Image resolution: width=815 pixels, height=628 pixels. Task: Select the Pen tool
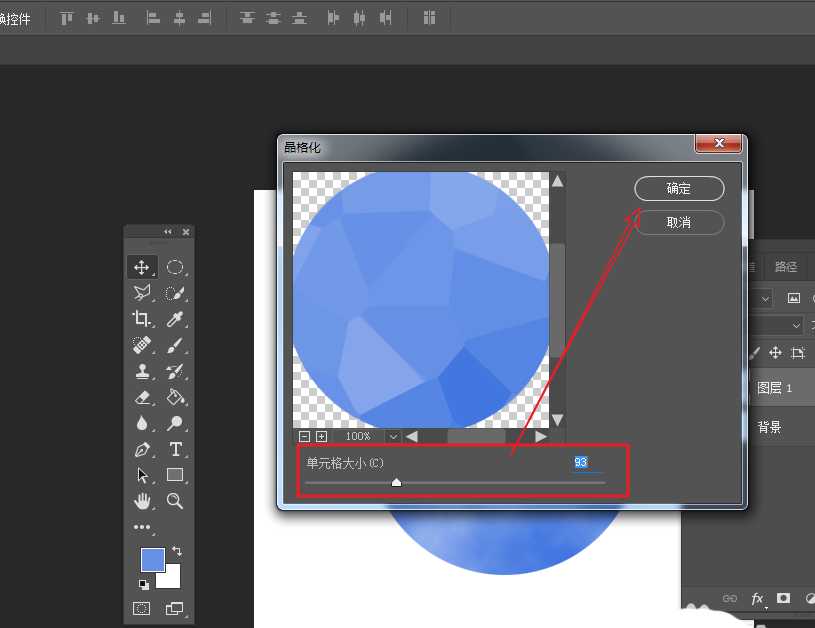coord(142,449)
